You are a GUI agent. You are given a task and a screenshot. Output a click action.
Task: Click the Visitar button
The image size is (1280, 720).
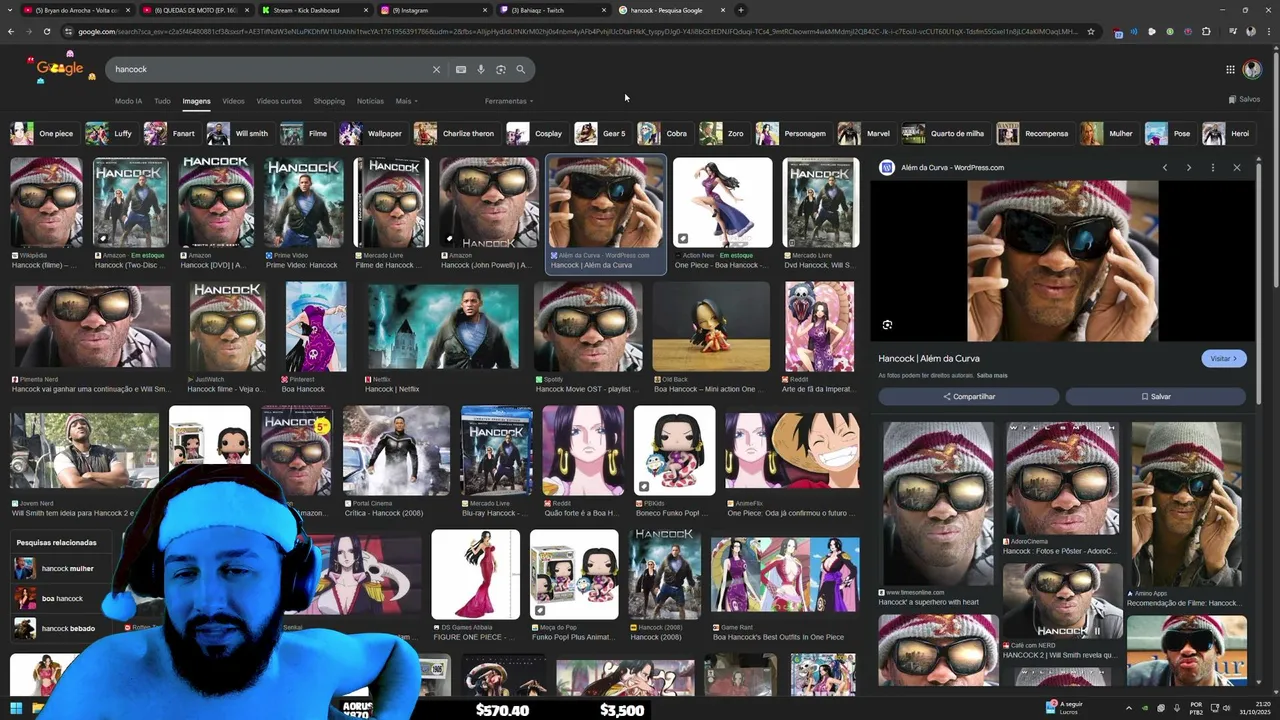[1224, 359]
